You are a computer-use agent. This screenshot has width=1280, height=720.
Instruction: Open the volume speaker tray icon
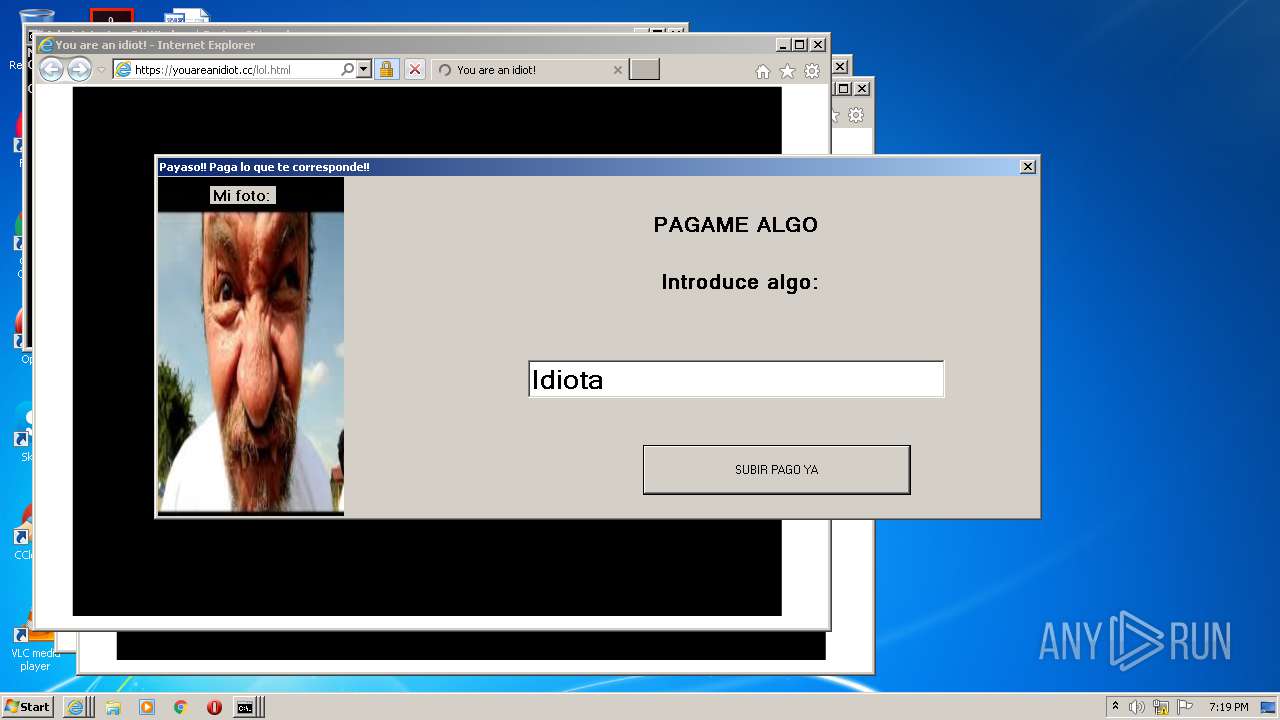(x=1137, y=707)
